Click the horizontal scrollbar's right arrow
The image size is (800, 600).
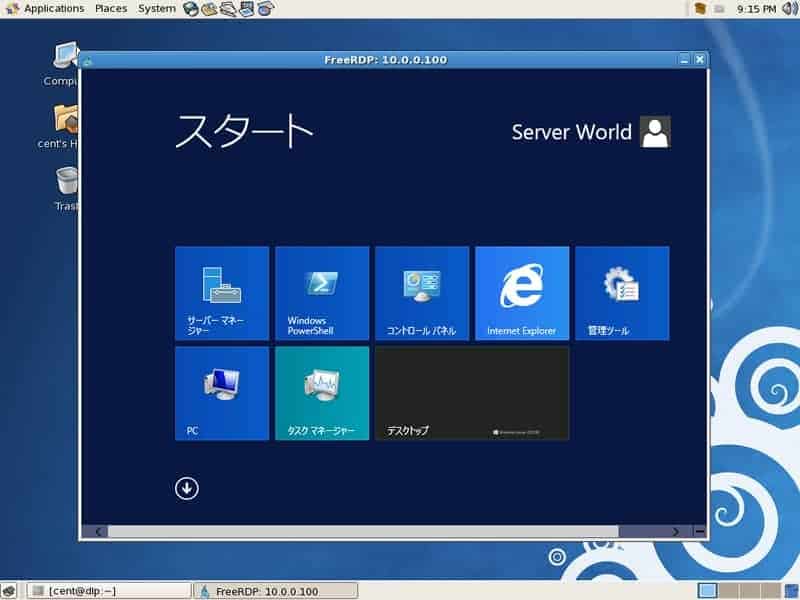676,532
